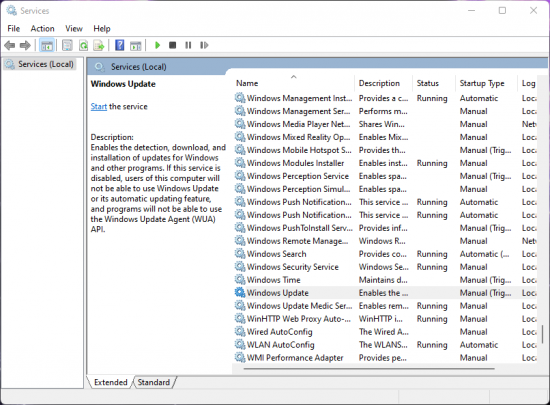Select Windows Media Player Net... row
This screenshot has height=405, width=550.
coord(384,124)
